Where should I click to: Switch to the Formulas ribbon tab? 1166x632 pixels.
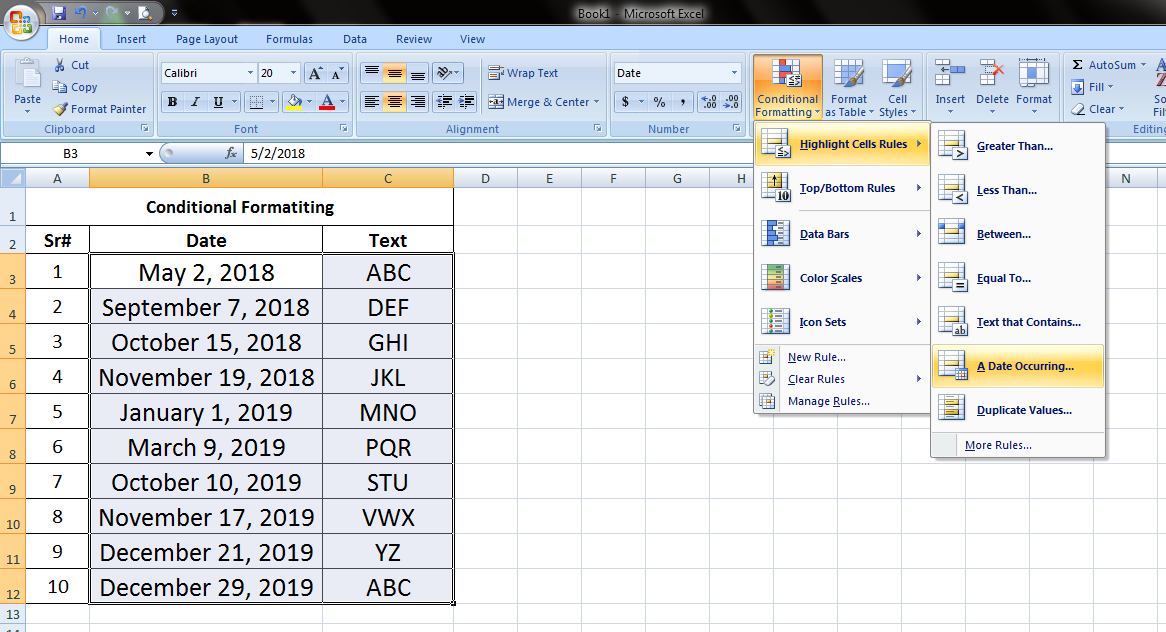[289, 39]
